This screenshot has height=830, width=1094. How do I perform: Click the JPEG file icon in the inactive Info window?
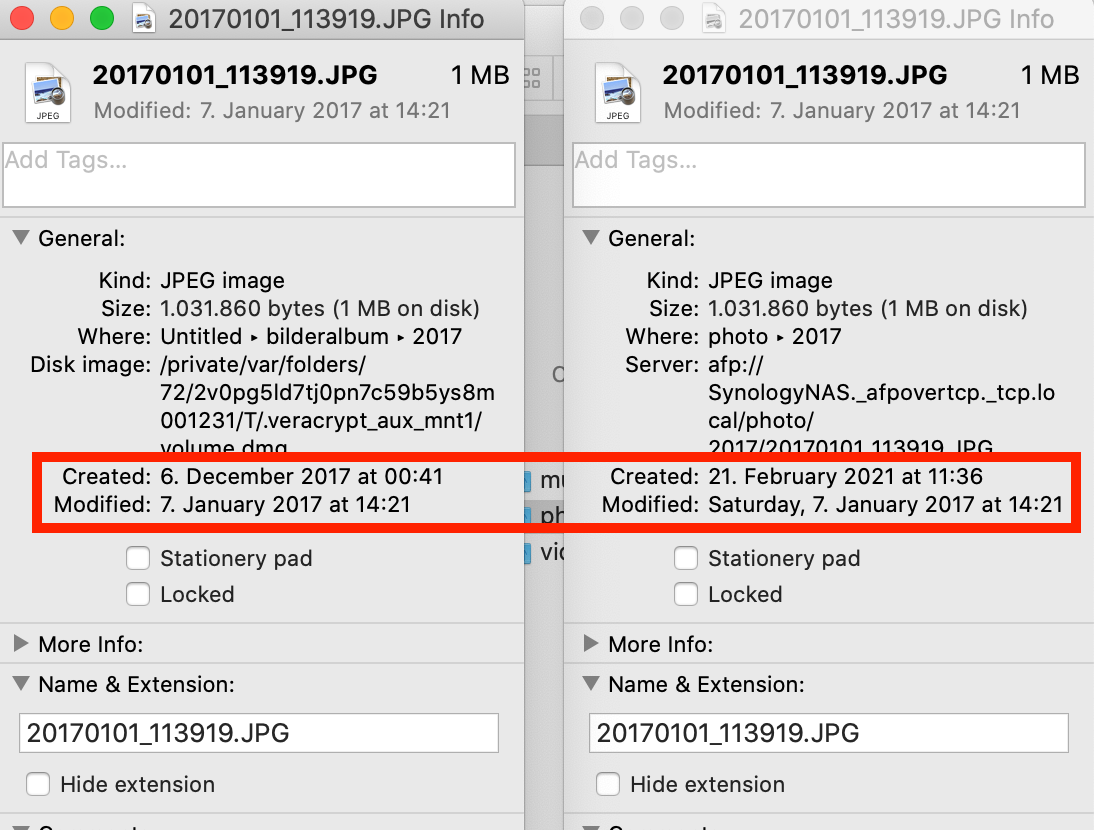point(617,93)
